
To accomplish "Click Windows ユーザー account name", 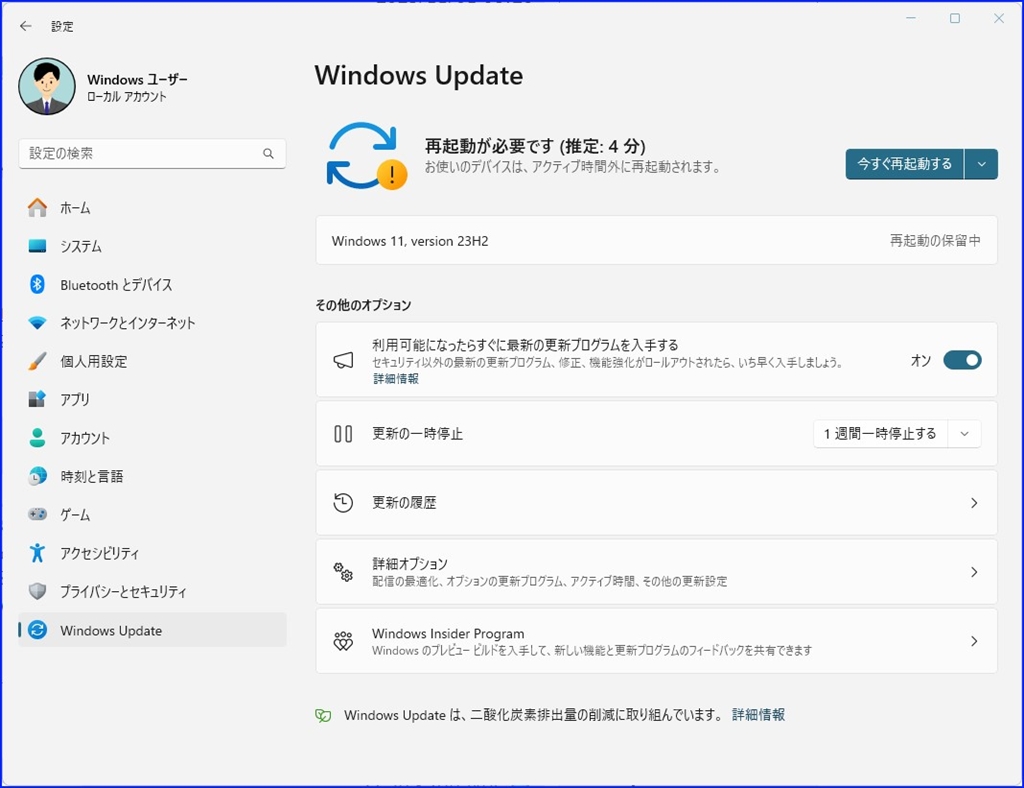I will coord(137,80).
